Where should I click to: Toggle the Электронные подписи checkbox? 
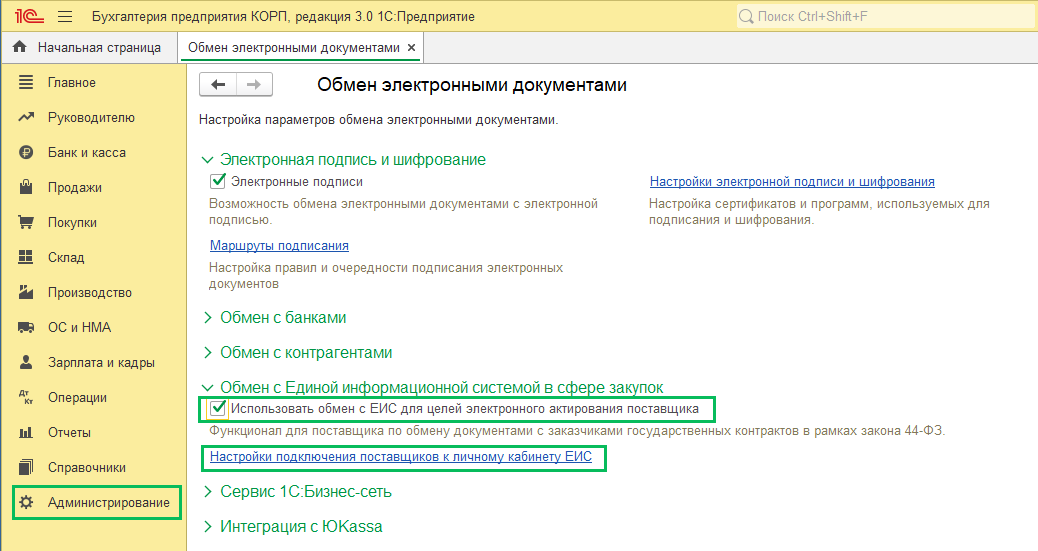[218, 181]
